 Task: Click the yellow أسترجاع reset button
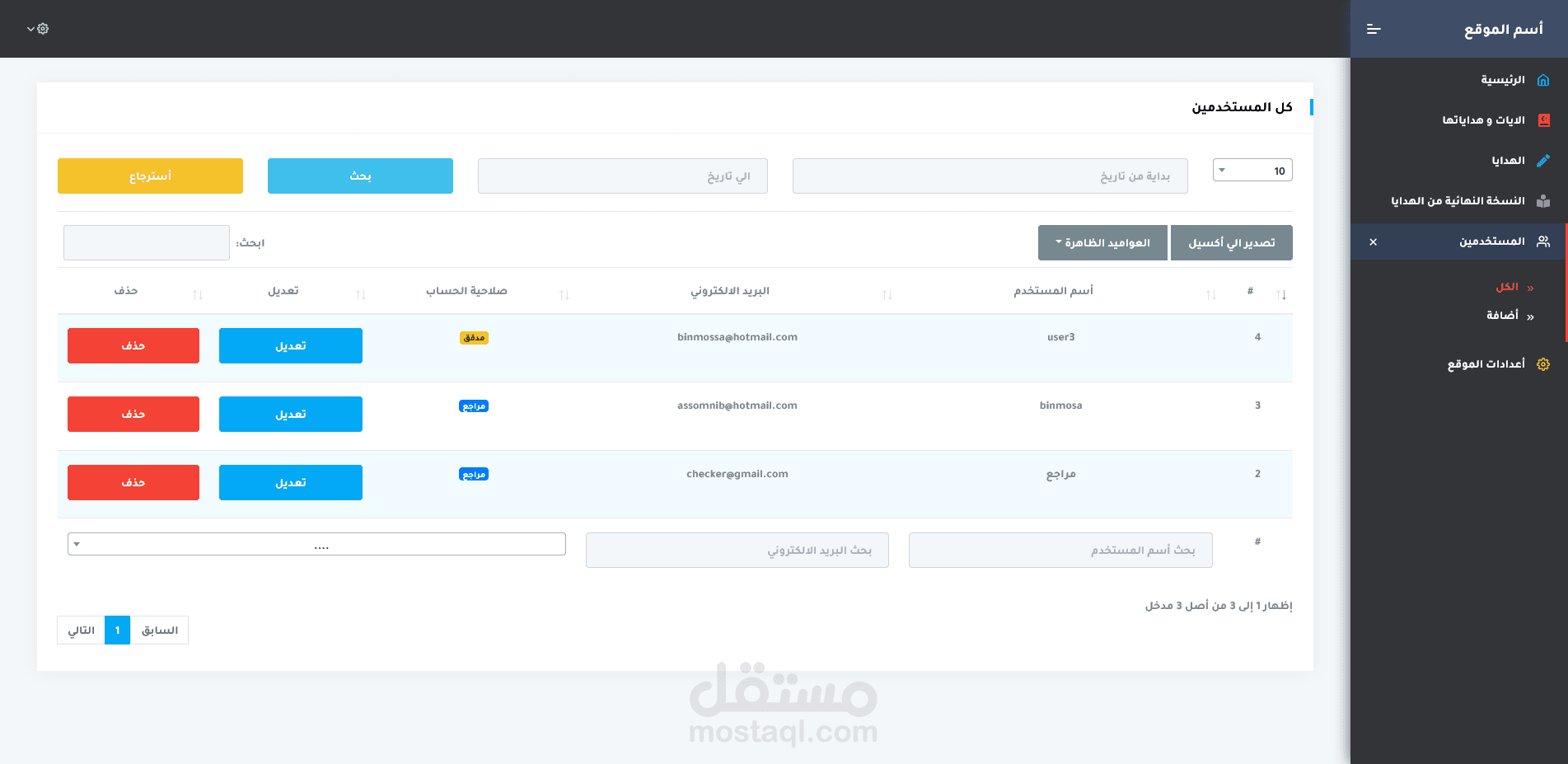point(150,176)
